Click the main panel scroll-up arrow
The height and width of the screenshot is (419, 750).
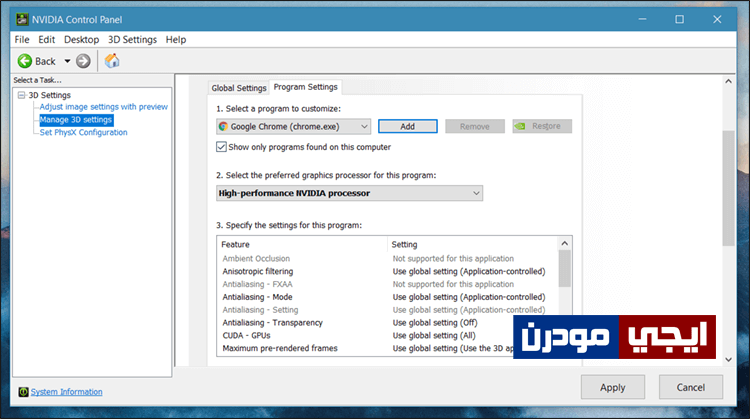click(728, 81)
